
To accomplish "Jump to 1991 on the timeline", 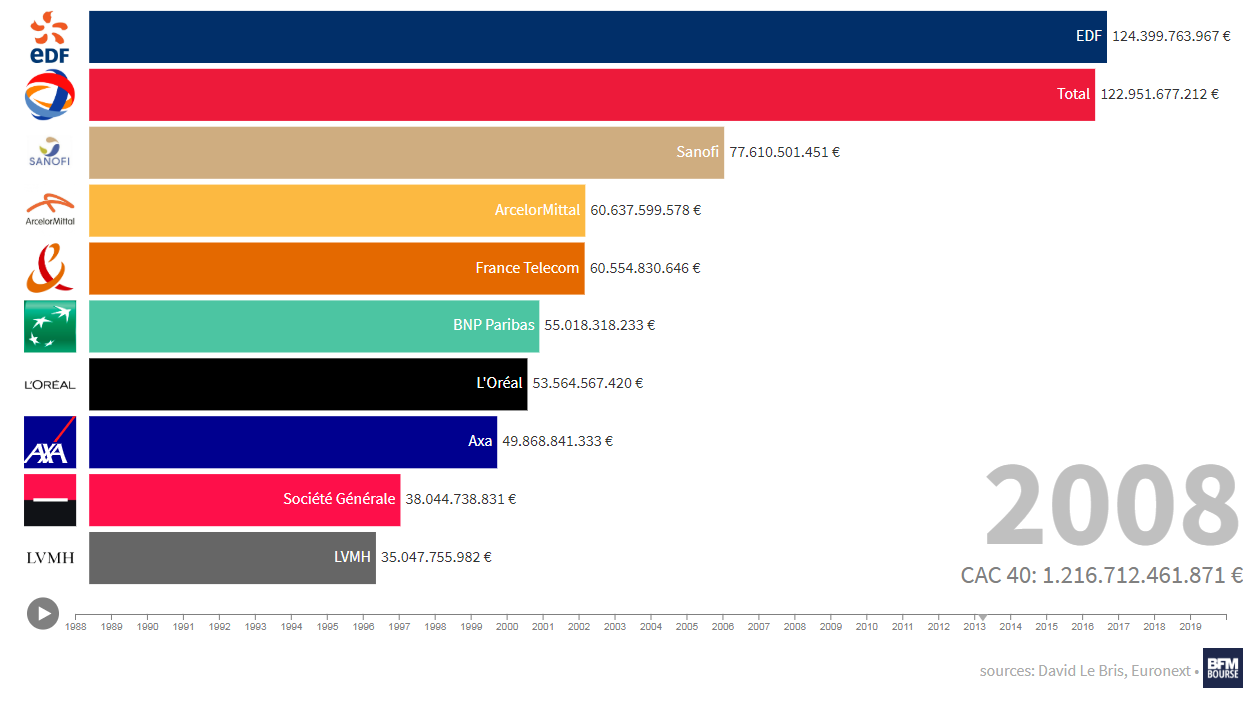I will click(x=184, y=626).
